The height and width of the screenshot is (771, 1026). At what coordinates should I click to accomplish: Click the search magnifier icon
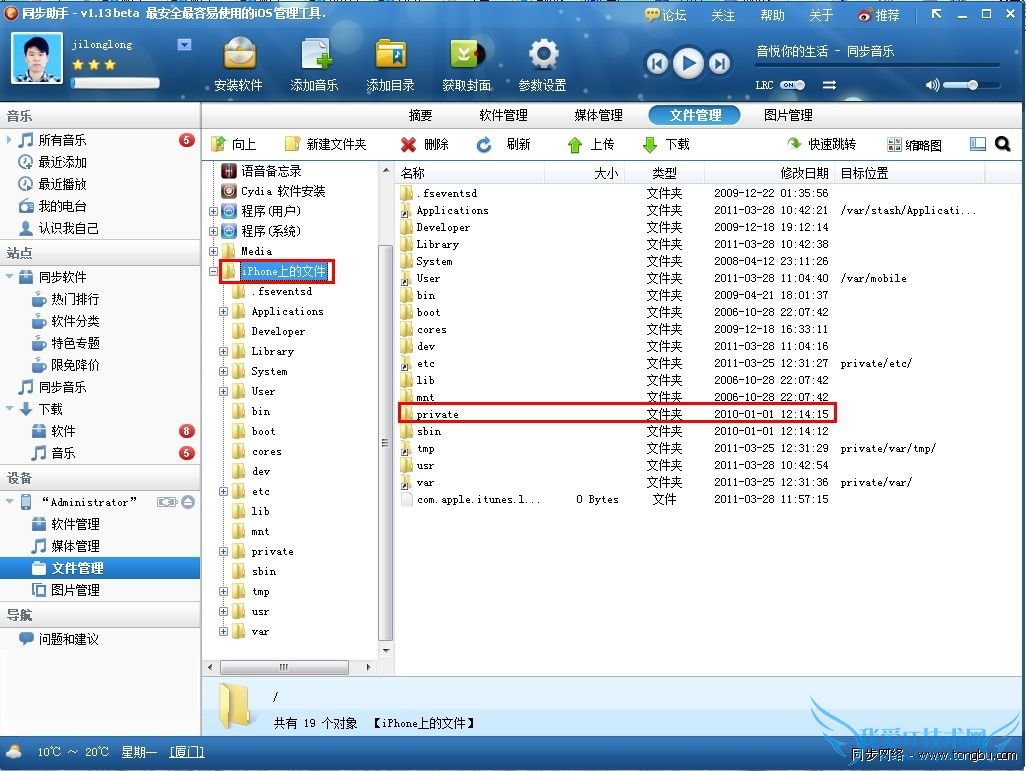pos(1002,143)
